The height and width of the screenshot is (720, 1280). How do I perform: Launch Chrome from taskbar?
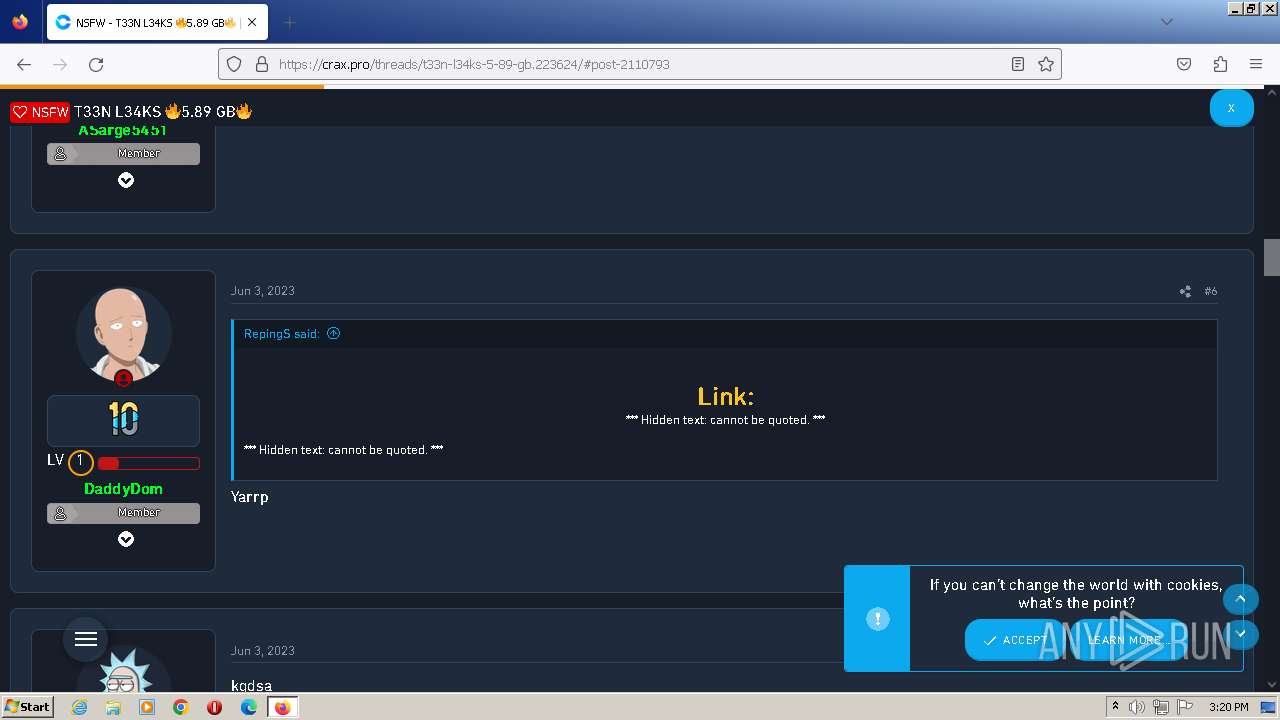point(181,707)
